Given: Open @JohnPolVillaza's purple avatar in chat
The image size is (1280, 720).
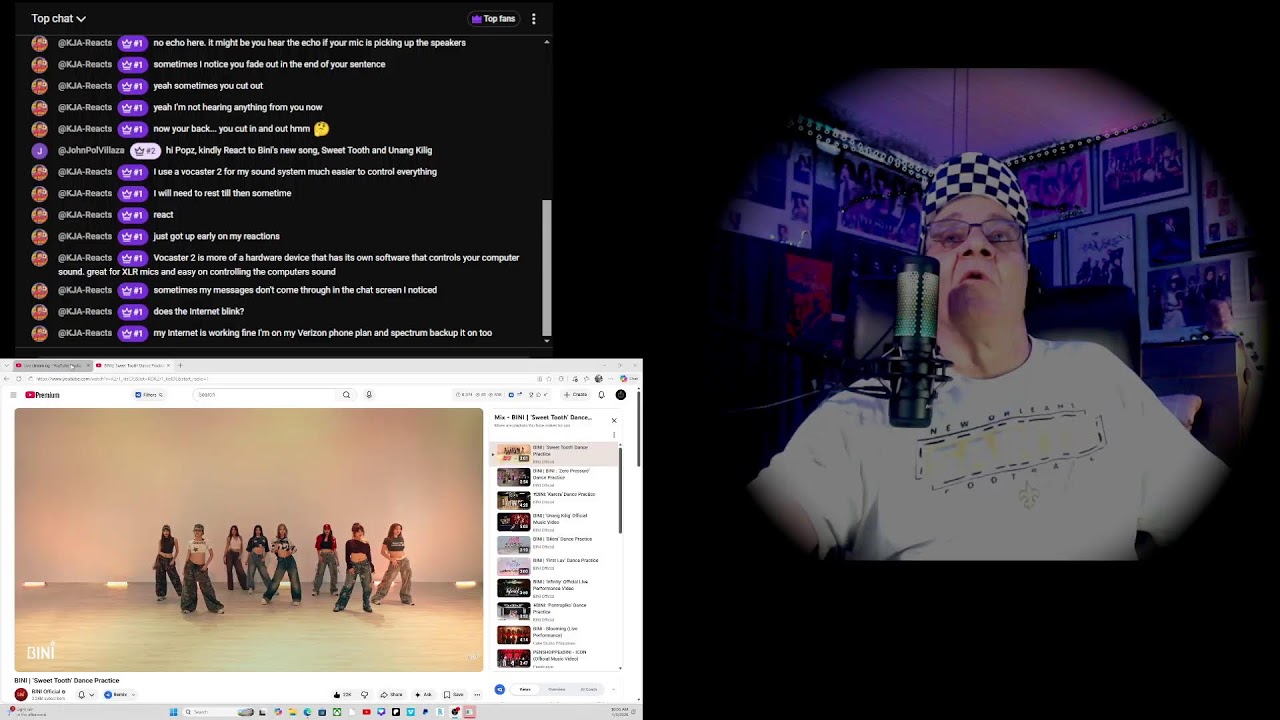Looking at the screenshot, I should pyautogui.click(x=39, y=150).
